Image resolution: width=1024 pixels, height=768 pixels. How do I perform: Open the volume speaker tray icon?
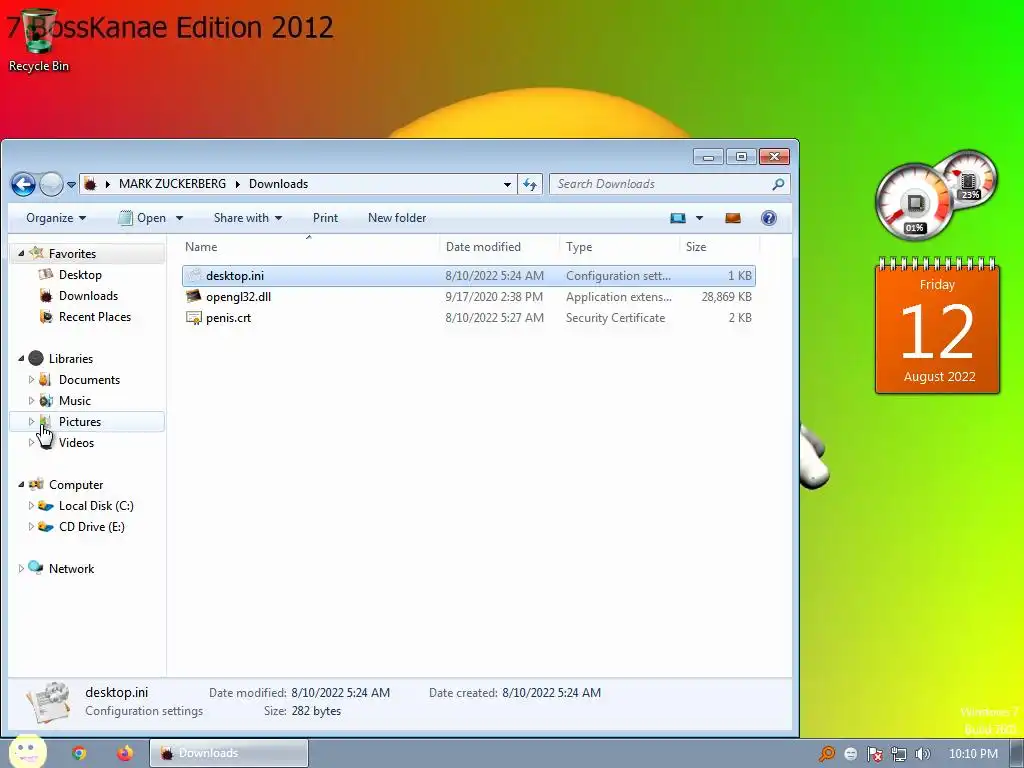[x=922, y=754]
